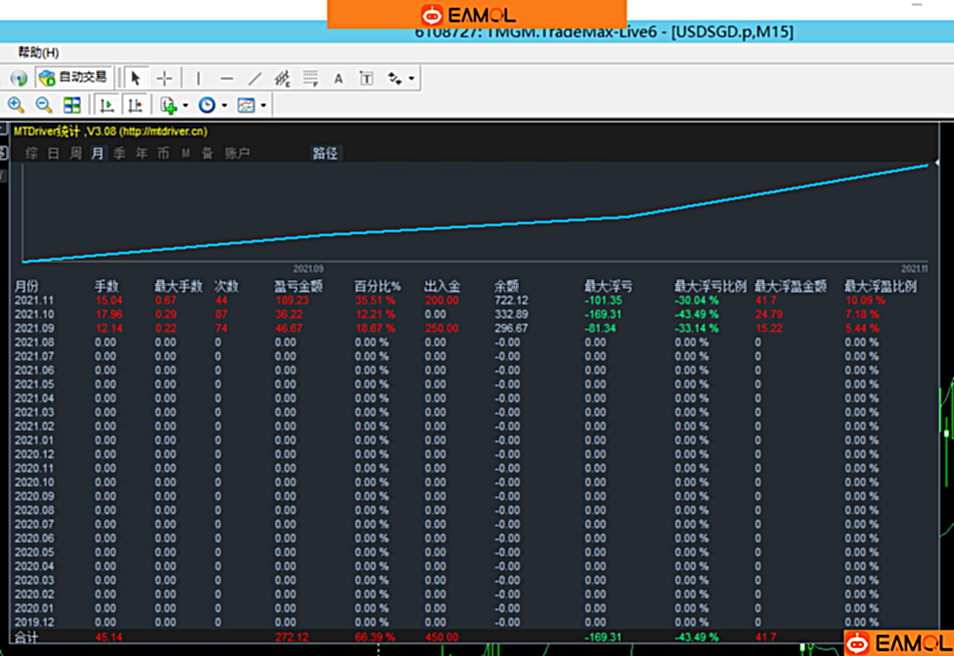Open the 帮助(H) help menu
The width and height of the screenshot is (954, 656).
click(x=38, y=52)
